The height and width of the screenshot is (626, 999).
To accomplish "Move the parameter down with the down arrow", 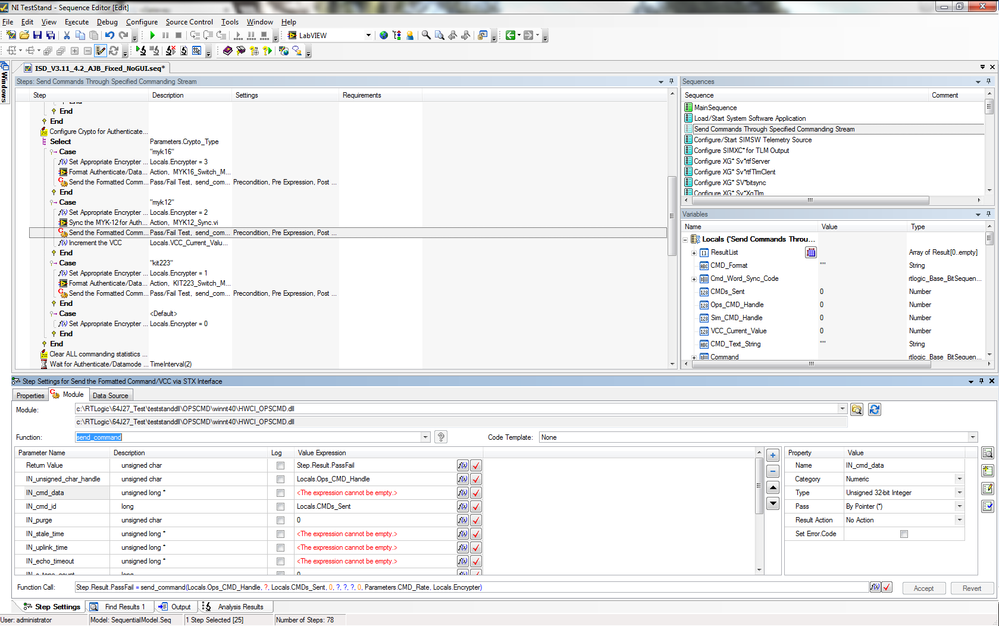I will click(772, 503).
